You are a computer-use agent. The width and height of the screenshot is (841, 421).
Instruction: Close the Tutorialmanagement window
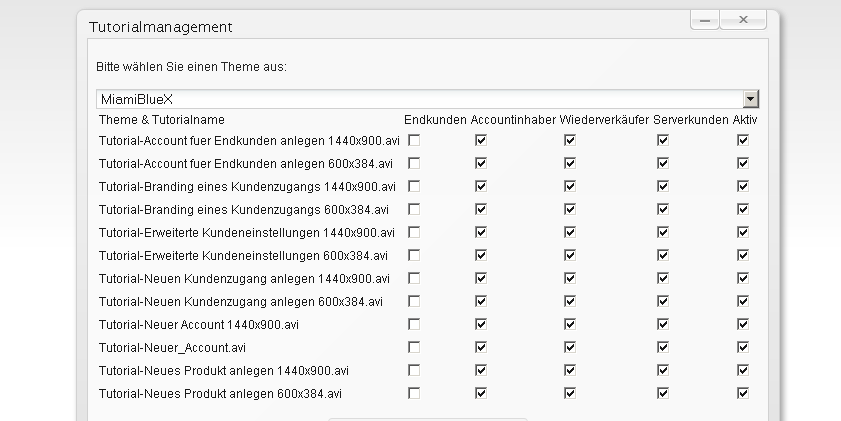744,19
